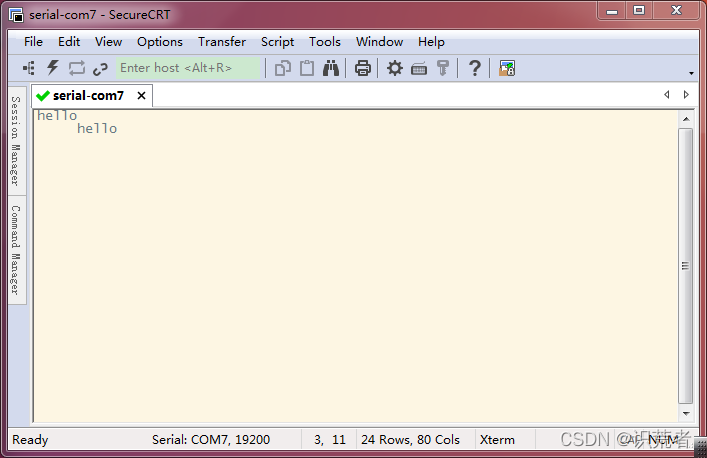Click the first hello line in terminal

pyautogui.click(x=57, y=116)
